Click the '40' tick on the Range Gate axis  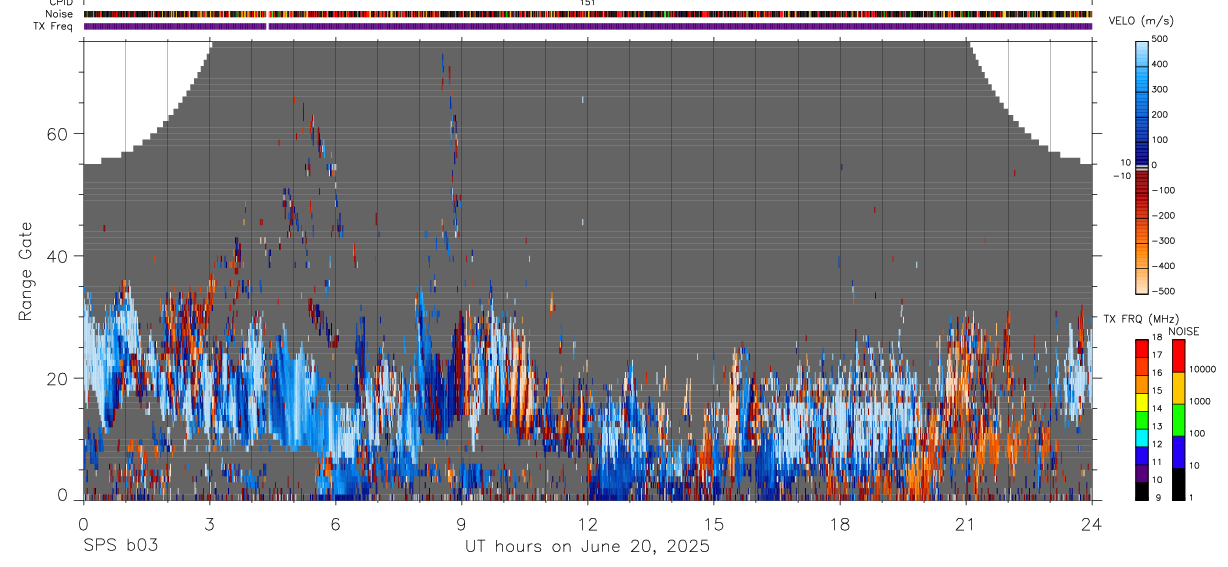pyautogui.click(x=58, y=256)
